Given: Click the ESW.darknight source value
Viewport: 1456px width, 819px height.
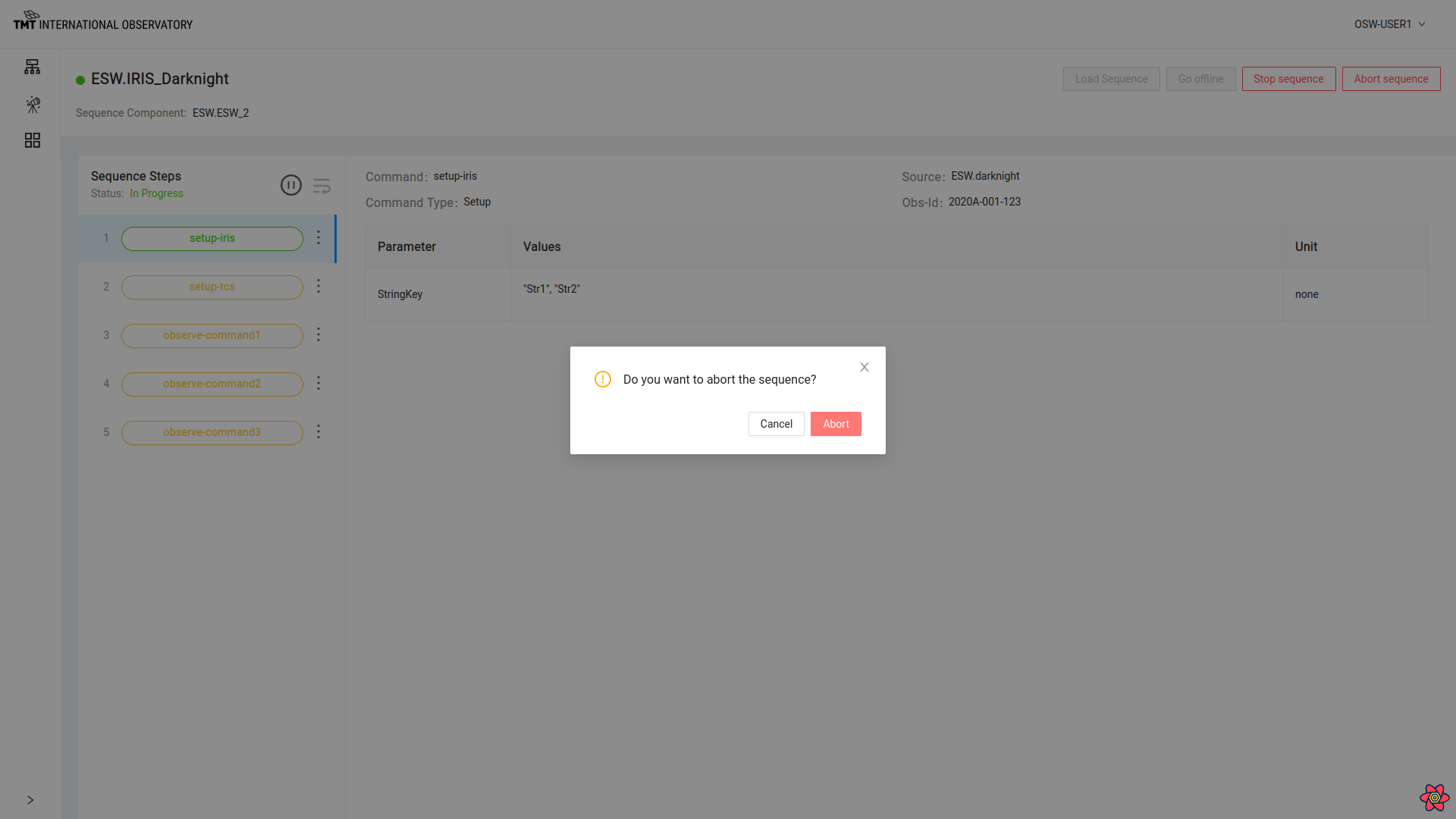Looking at the screenshot, I should [x=985, y=176].
